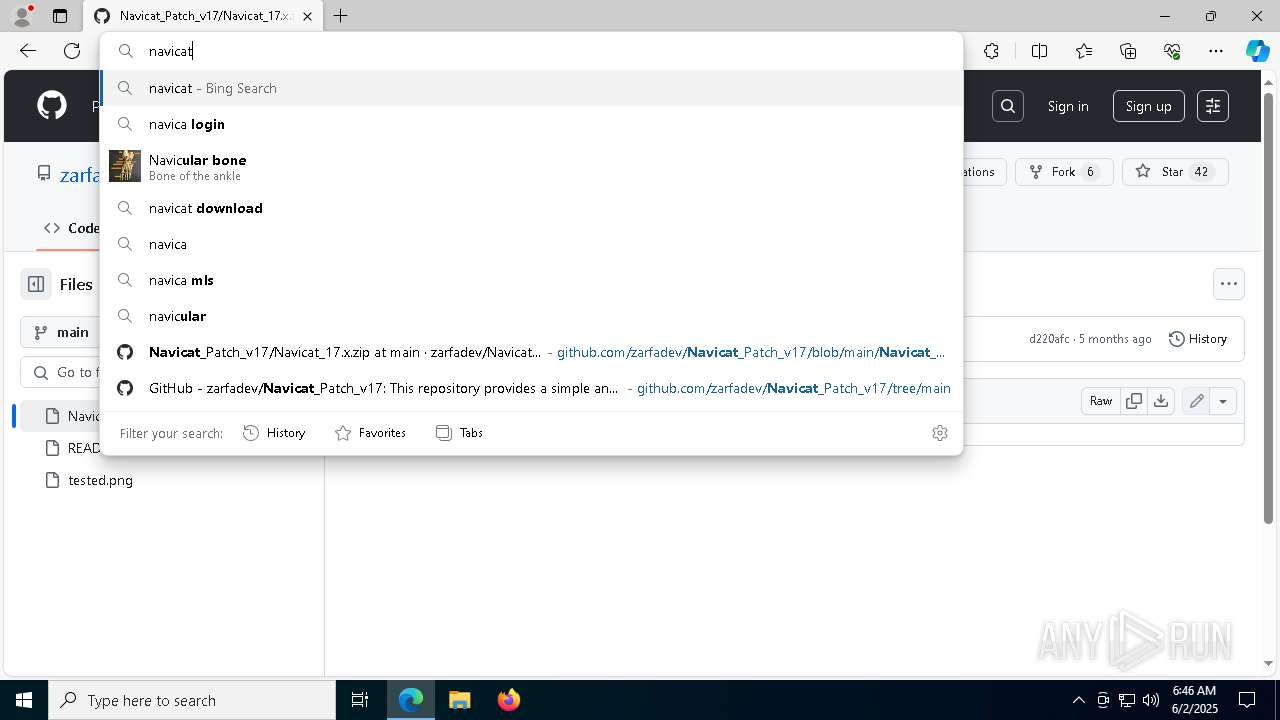Filter search by History
The width and height of the screenshot is (1280, 720).
tap(274, 433)
